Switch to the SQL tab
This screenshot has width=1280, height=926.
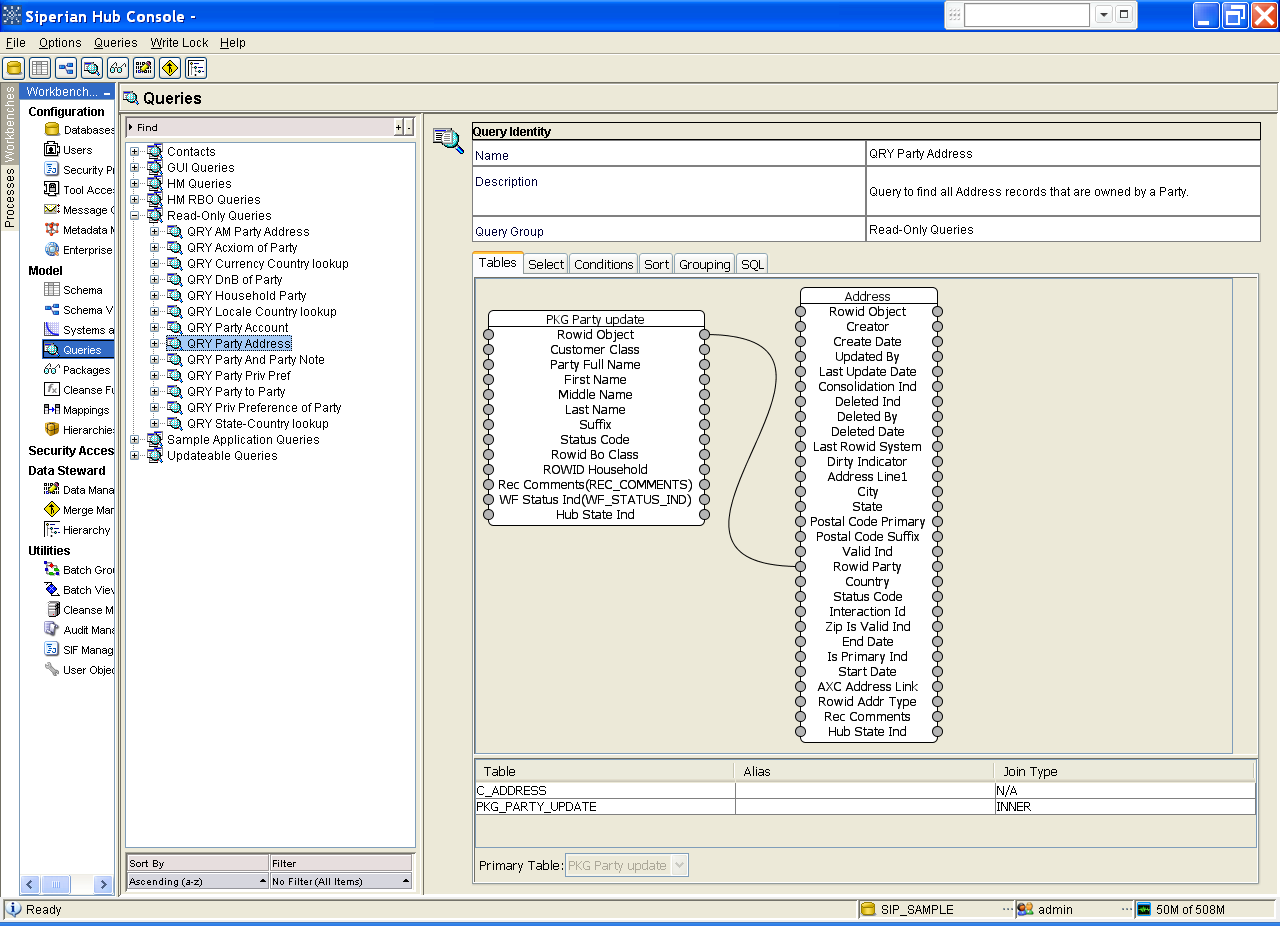tap(751, 263)
